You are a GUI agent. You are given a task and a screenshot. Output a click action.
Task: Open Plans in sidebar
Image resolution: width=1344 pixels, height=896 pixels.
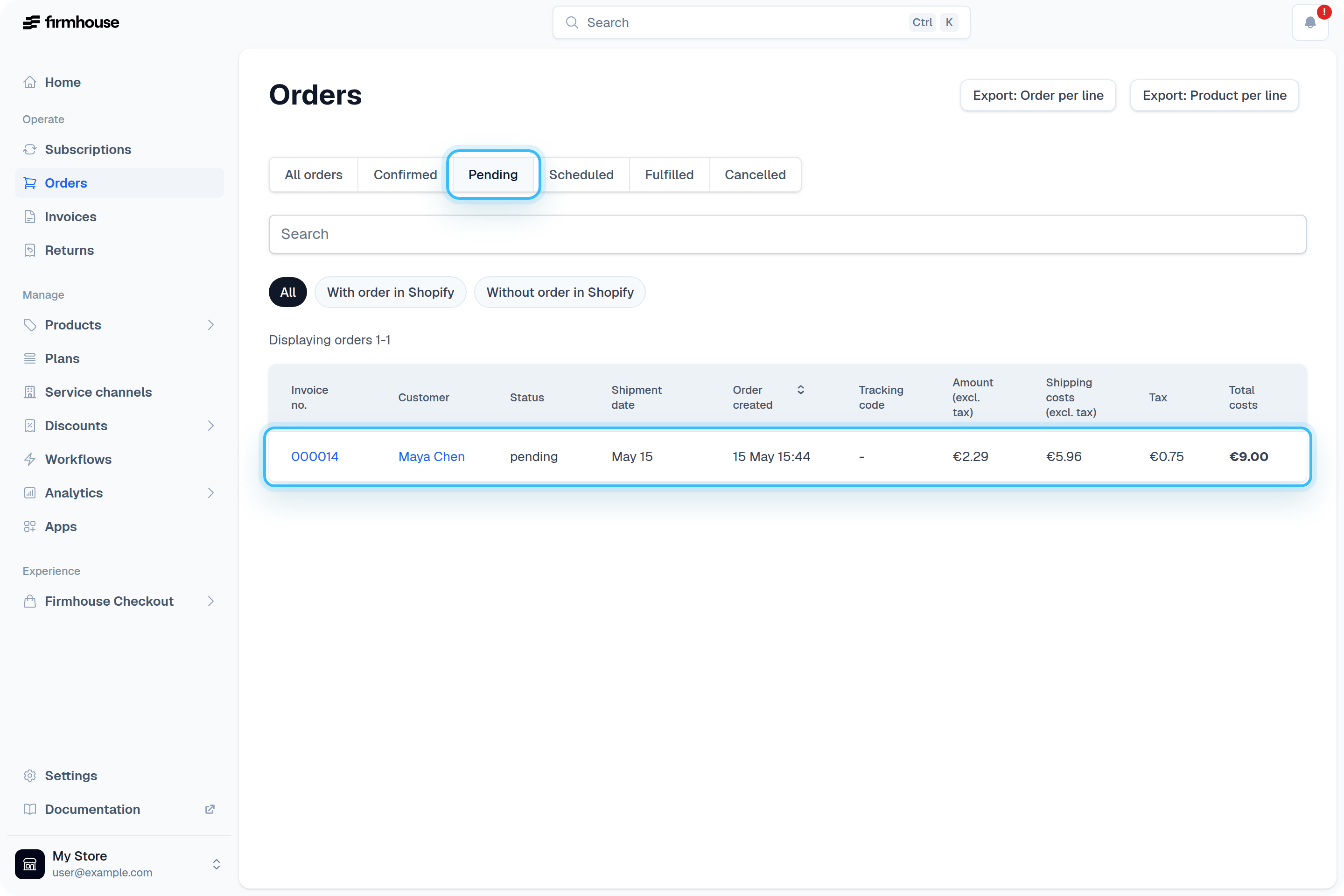119,358
